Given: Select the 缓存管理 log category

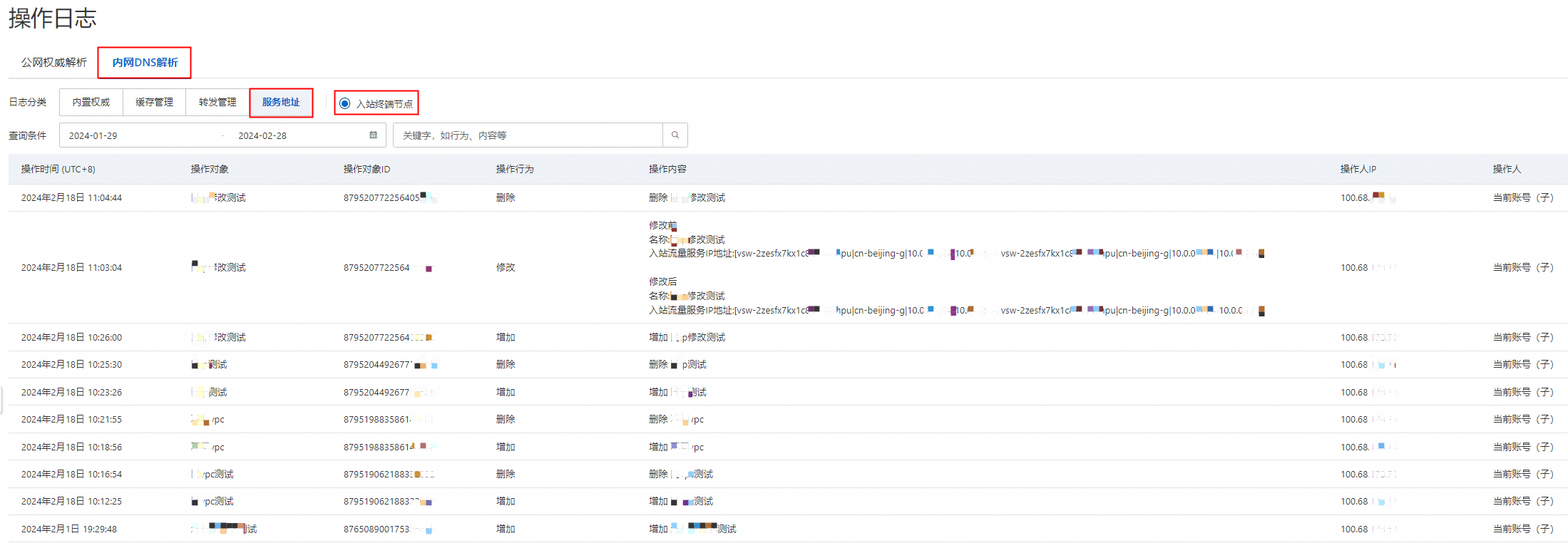Looking at the screenshot, I should coord(155,102).
